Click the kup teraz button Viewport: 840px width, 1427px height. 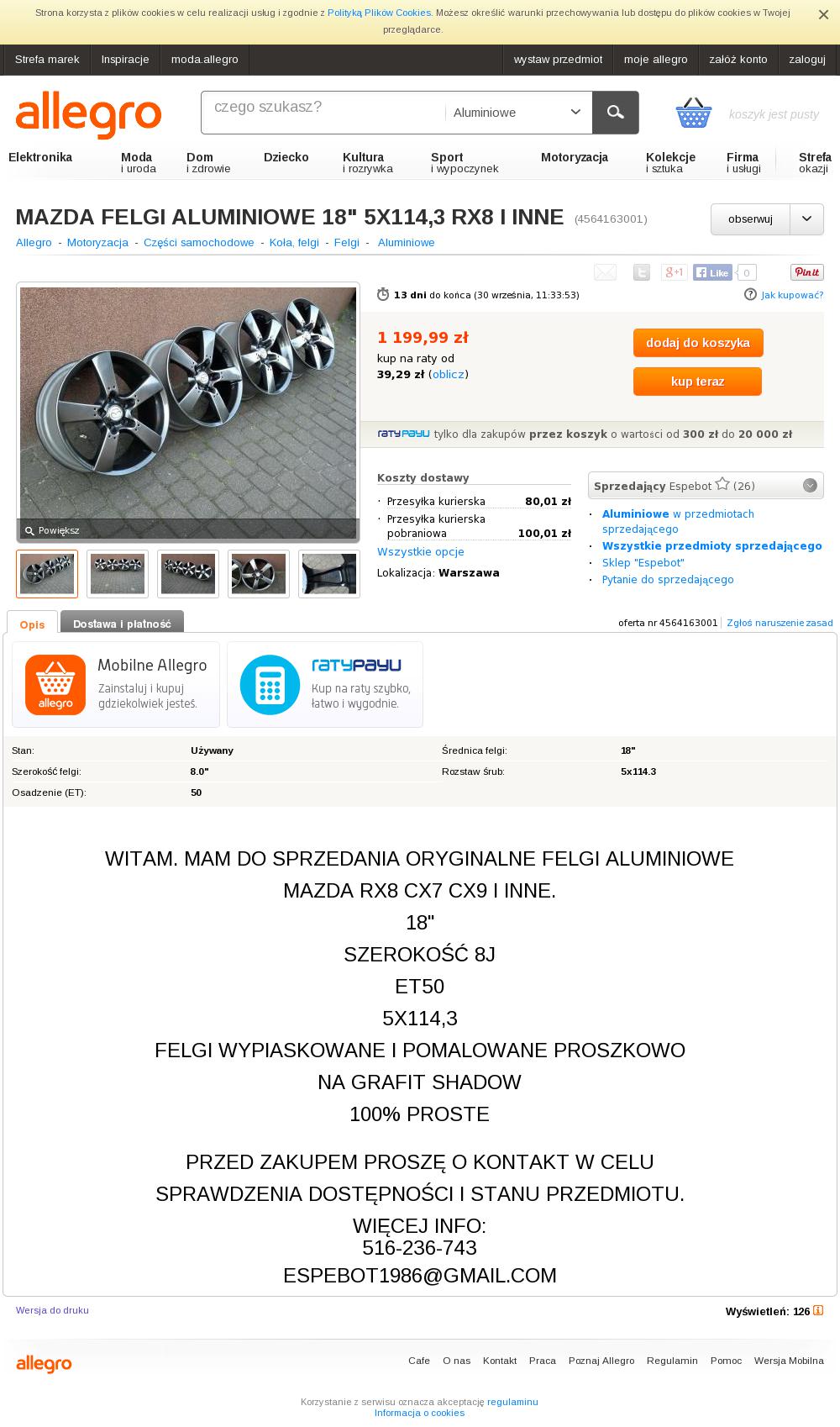(x=698, y=382)
